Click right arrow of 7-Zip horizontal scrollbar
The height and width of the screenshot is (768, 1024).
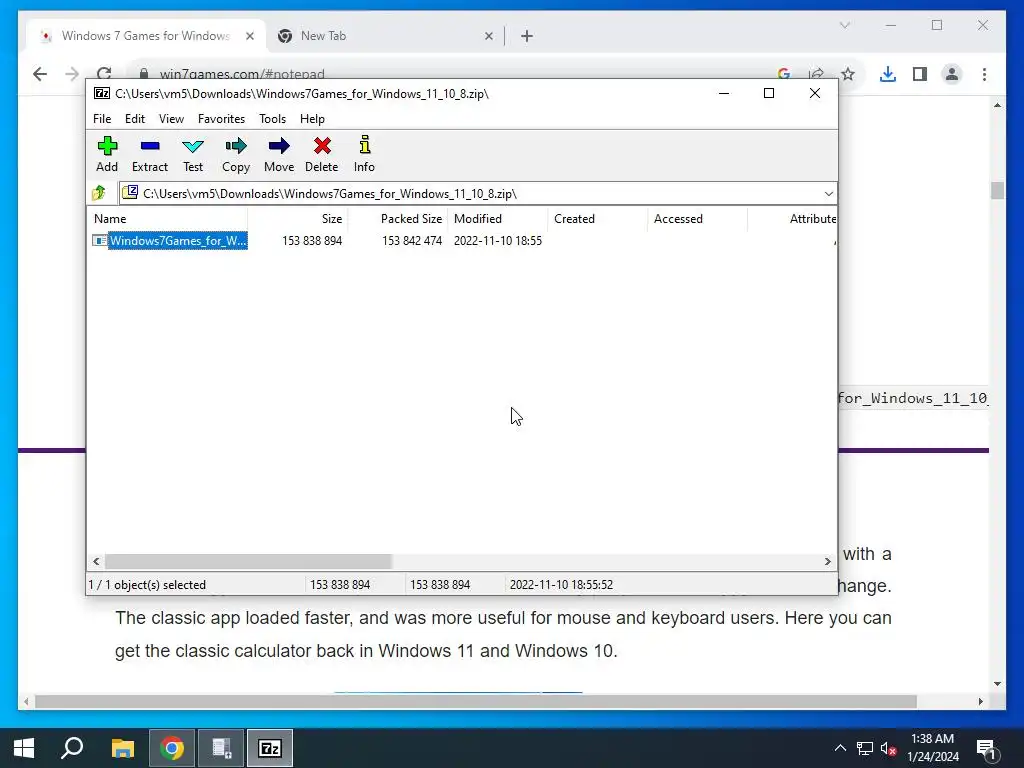[x=827, y=561]
